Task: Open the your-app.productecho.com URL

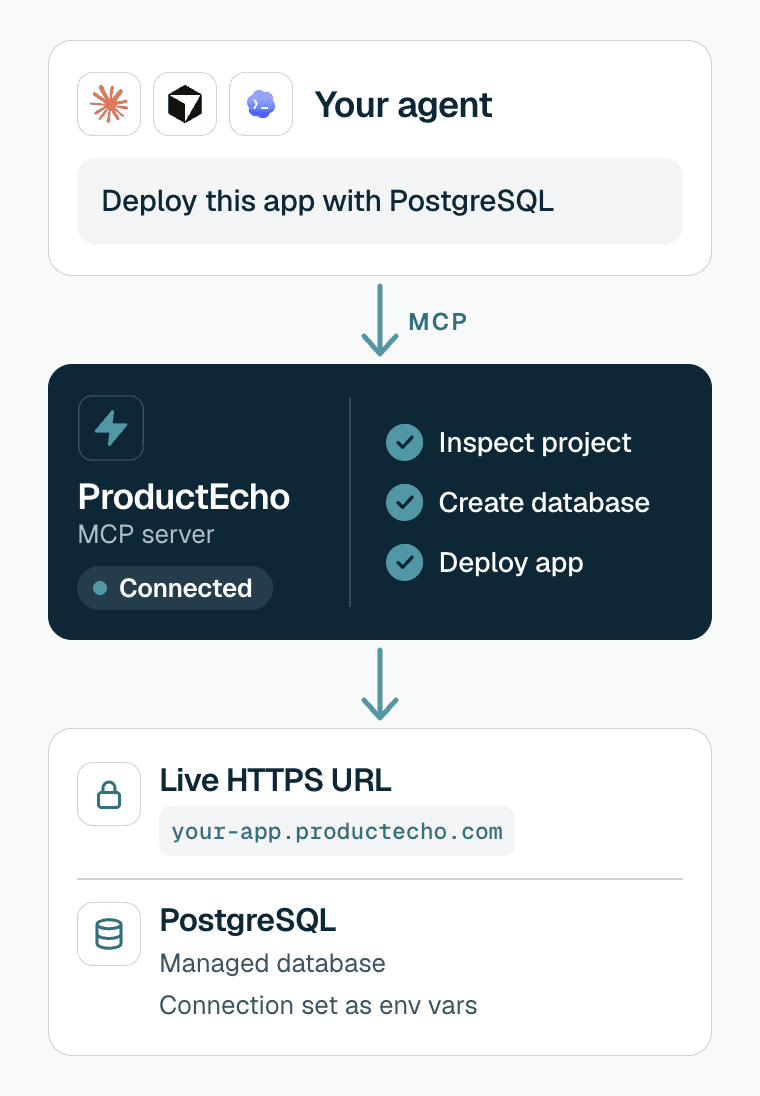Action: (x=337, y=831)
